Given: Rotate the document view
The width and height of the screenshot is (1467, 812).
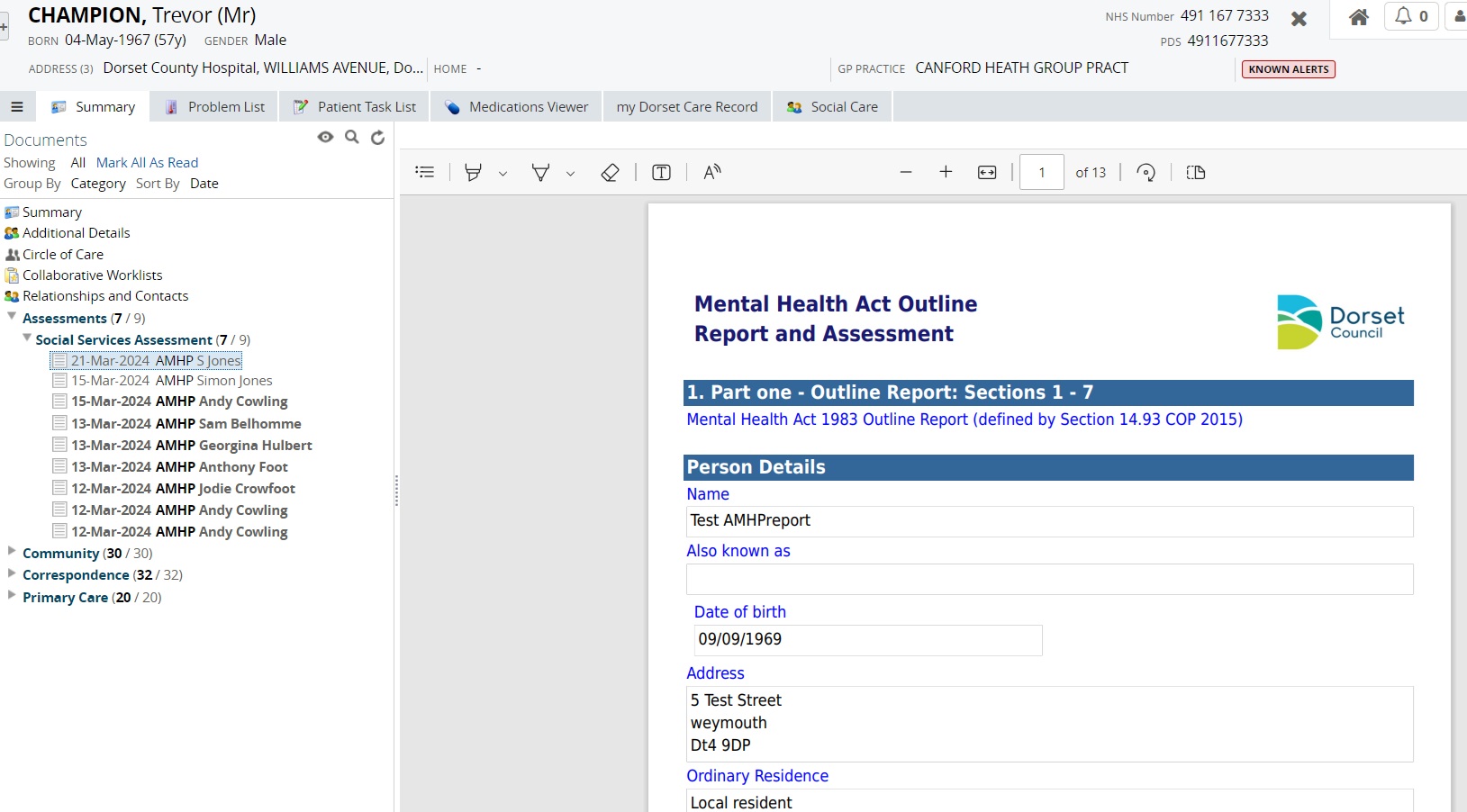Looking at the screenshot, I should 1146,172.
